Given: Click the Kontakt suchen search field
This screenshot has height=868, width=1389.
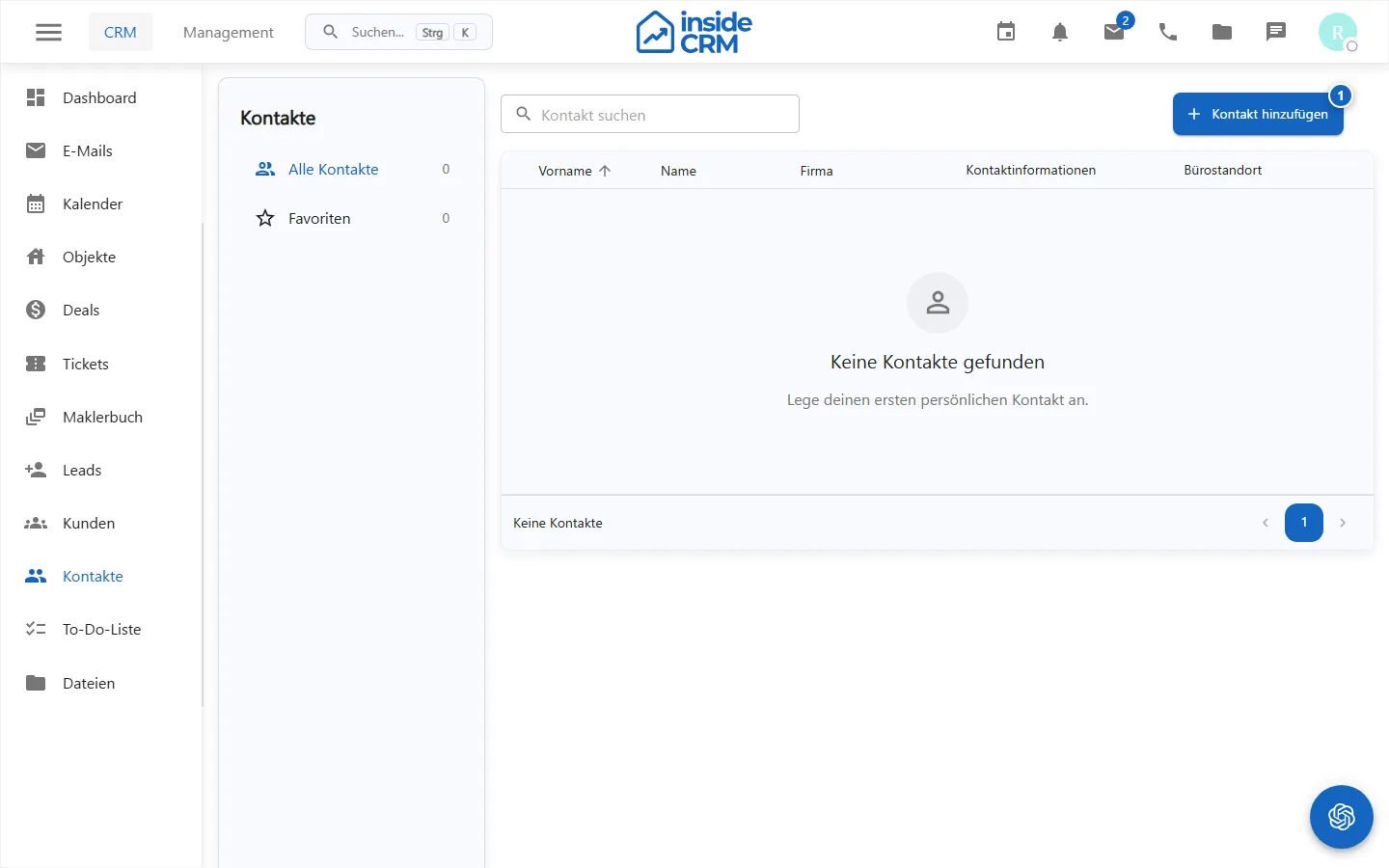Looking at the screenshot, I should click(650, 114).
